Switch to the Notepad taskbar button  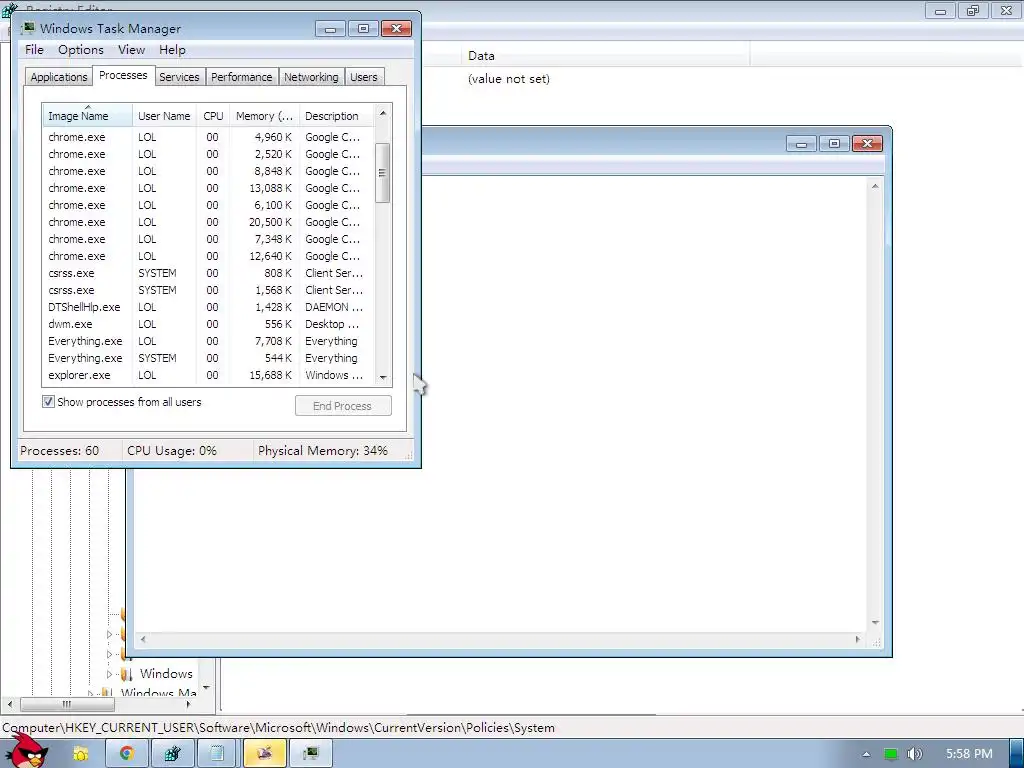(x=217, y=754)
